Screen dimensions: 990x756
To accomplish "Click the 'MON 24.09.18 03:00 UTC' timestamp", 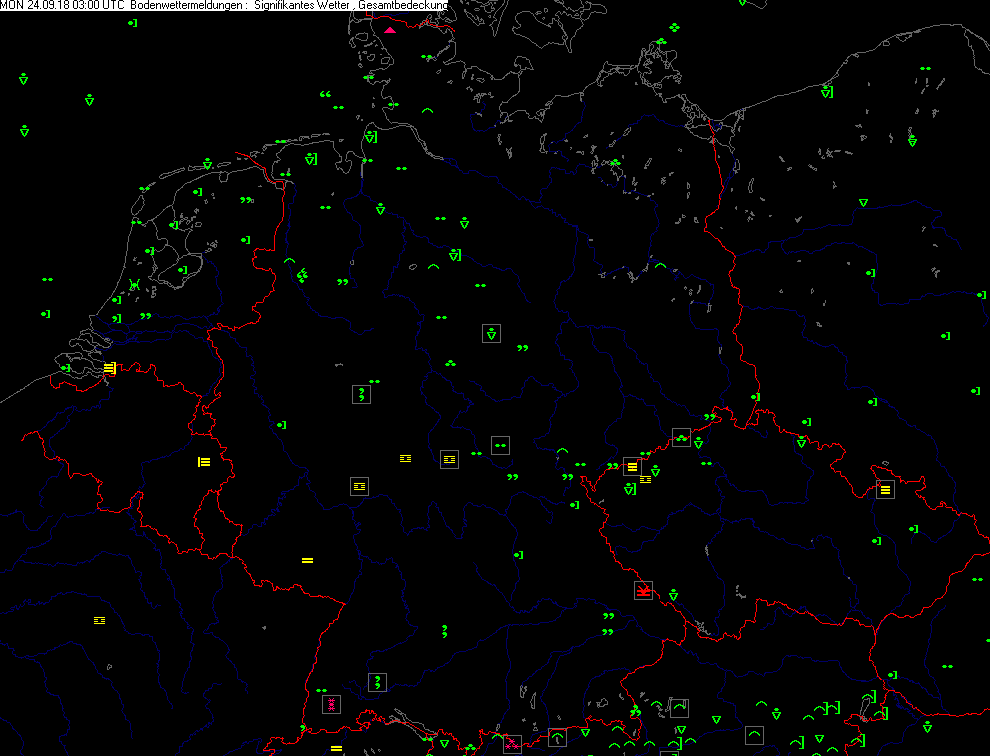I will point(62,6).
